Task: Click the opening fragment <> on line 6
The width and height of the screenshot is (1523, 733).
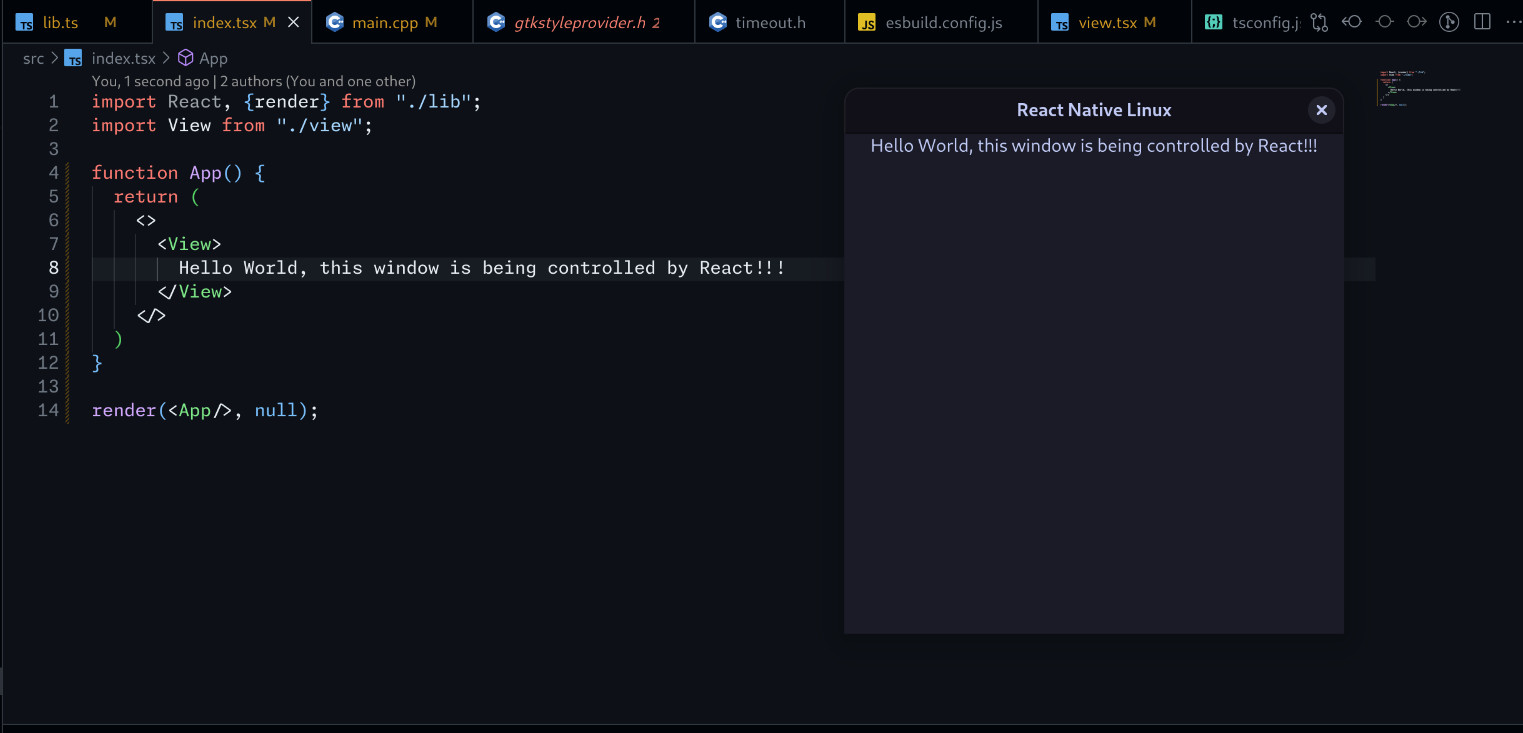Action: pyautogui.click(x=146, y=221)
